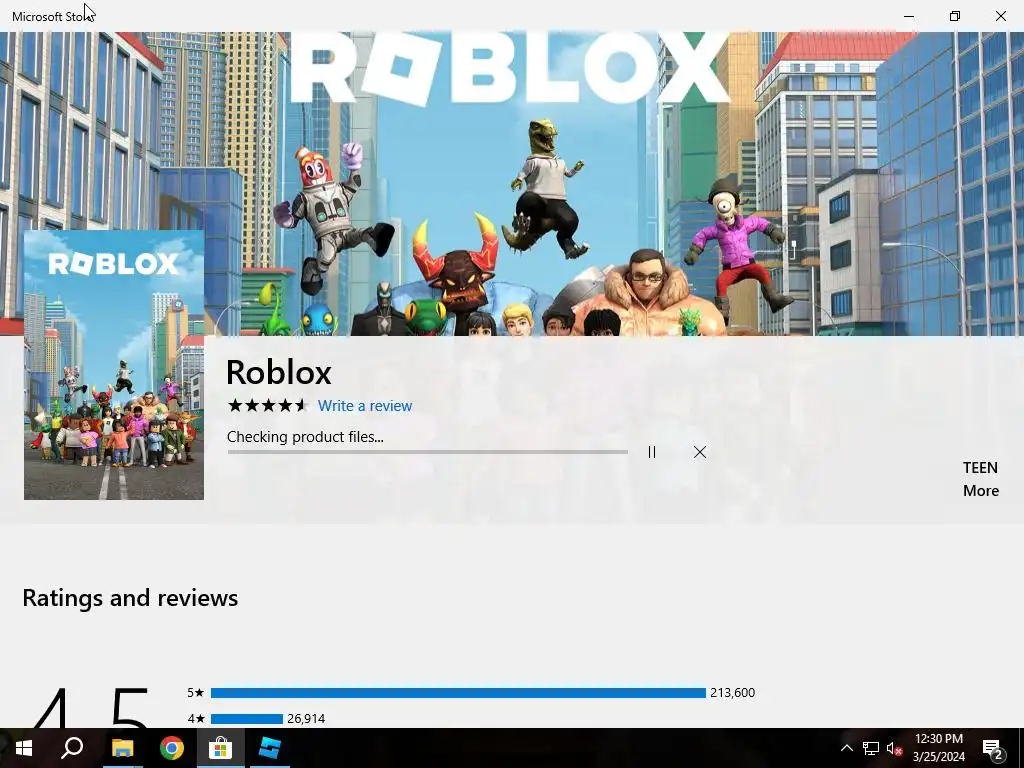
Task: Click the download progress bar
Action: tap(428, 452)
